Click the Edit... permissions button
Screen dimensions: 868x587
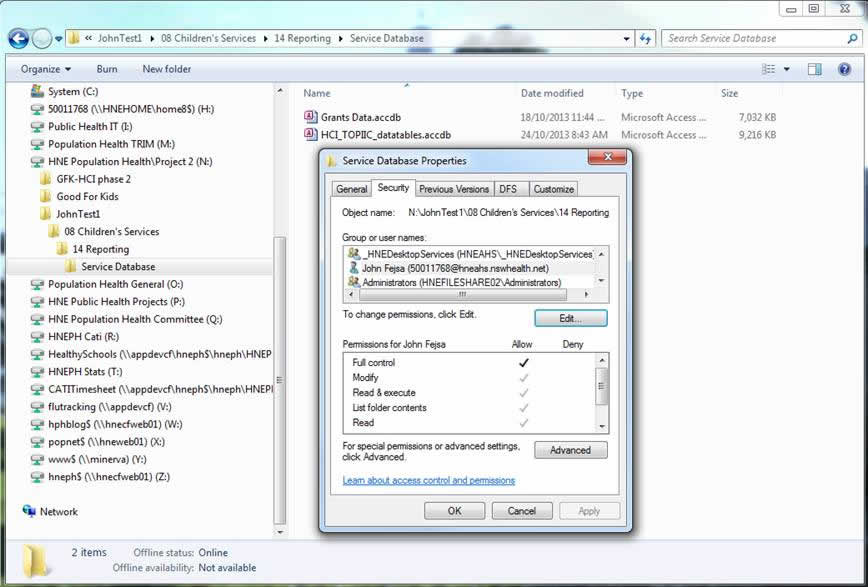click(571, 318)
